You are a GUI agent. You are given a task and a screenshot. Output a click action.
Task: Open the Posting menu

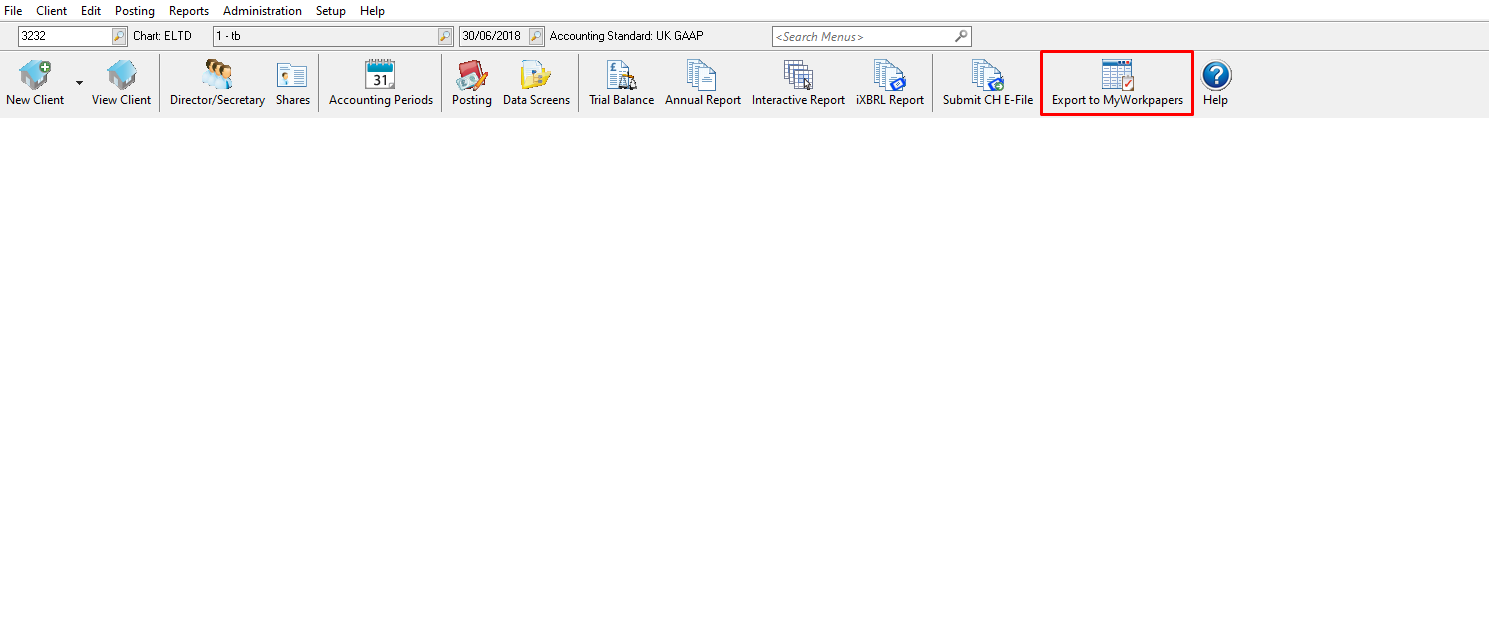pos(134,11)
